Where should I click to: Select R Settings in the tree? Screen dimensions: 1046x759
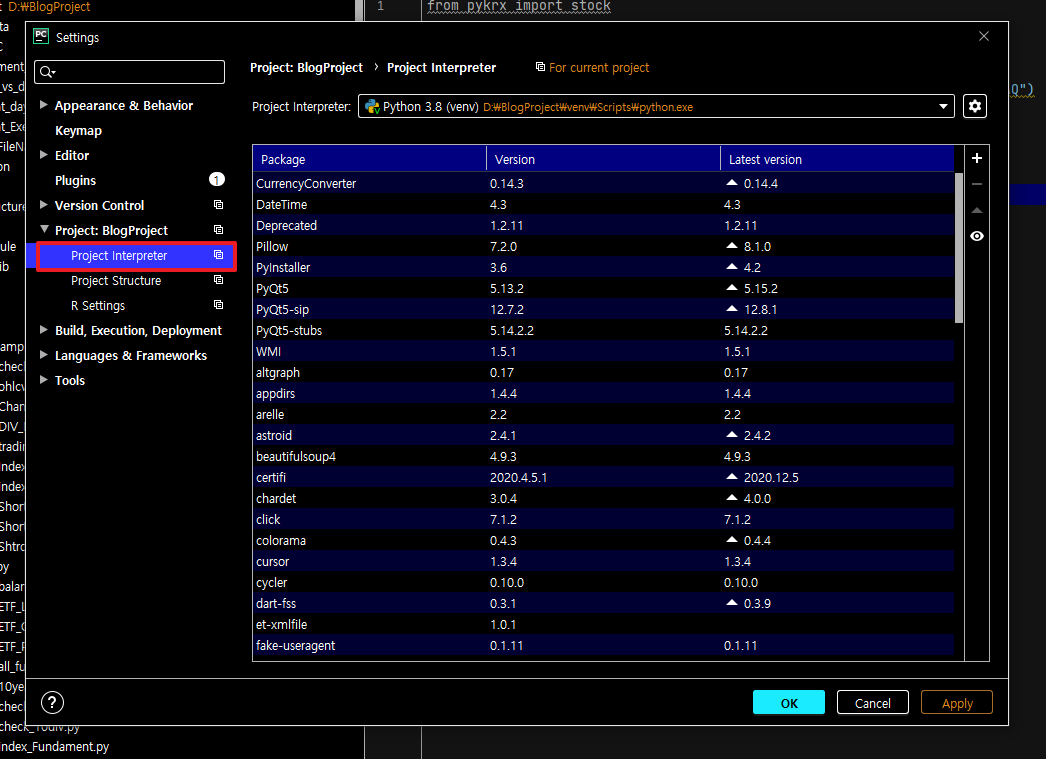pyautogui.click(x=98, y=305)
